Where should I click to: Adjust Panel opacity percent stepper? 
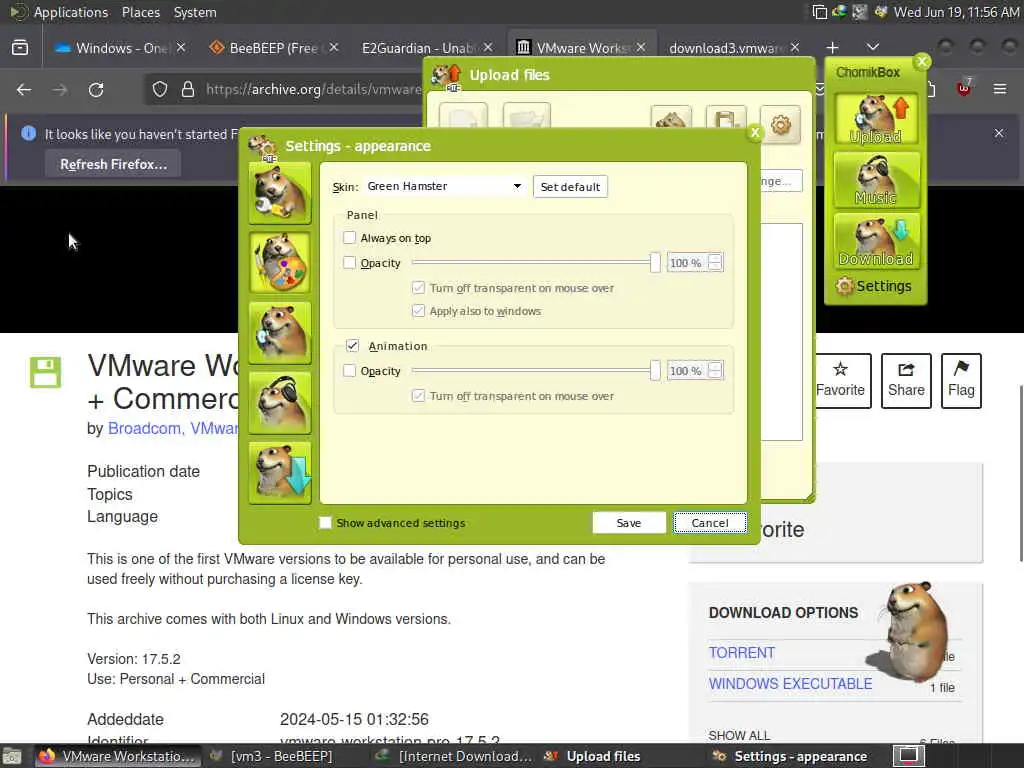pos(715,263)
